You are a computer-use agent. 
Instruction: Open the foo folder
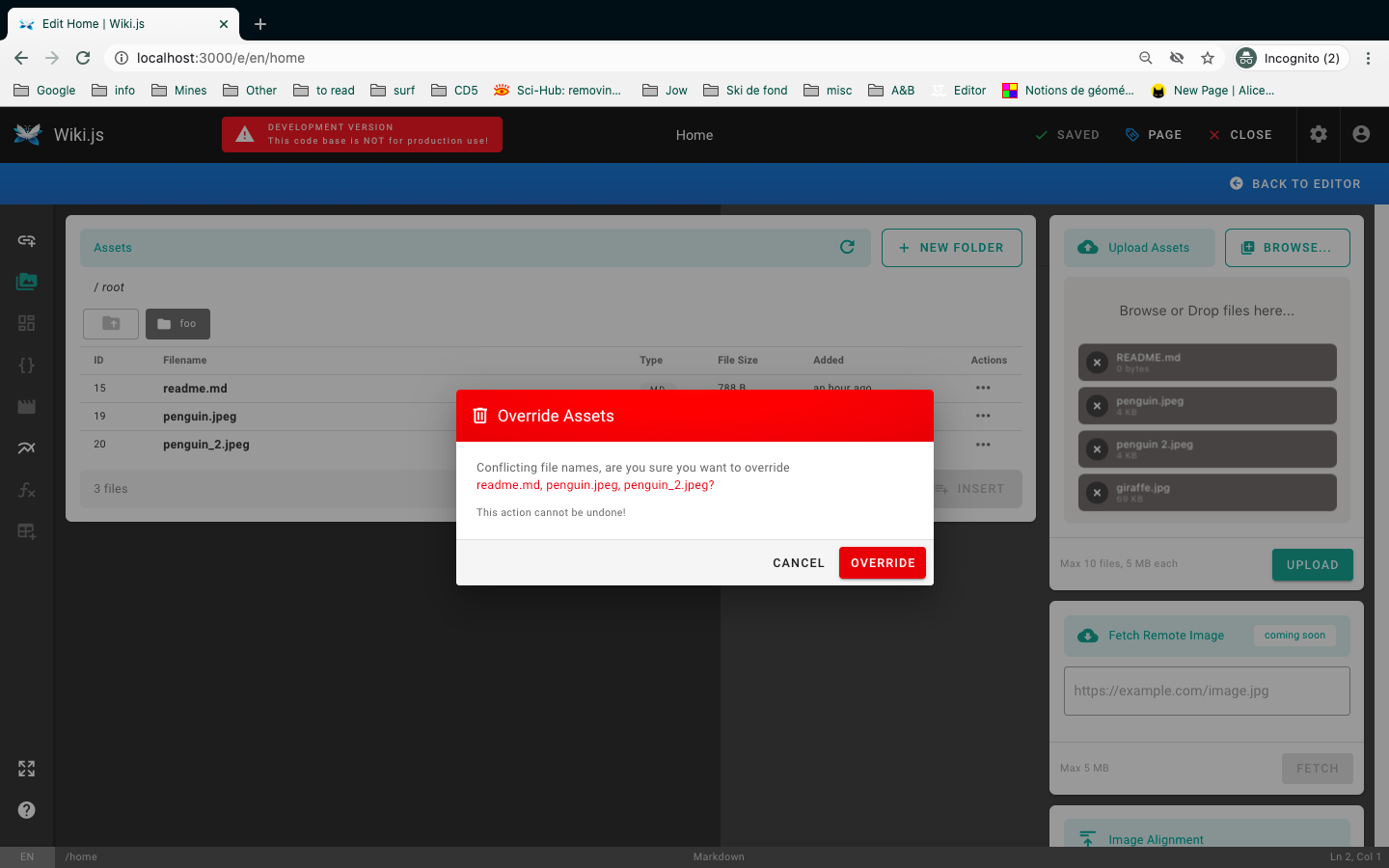coord(177,324)
